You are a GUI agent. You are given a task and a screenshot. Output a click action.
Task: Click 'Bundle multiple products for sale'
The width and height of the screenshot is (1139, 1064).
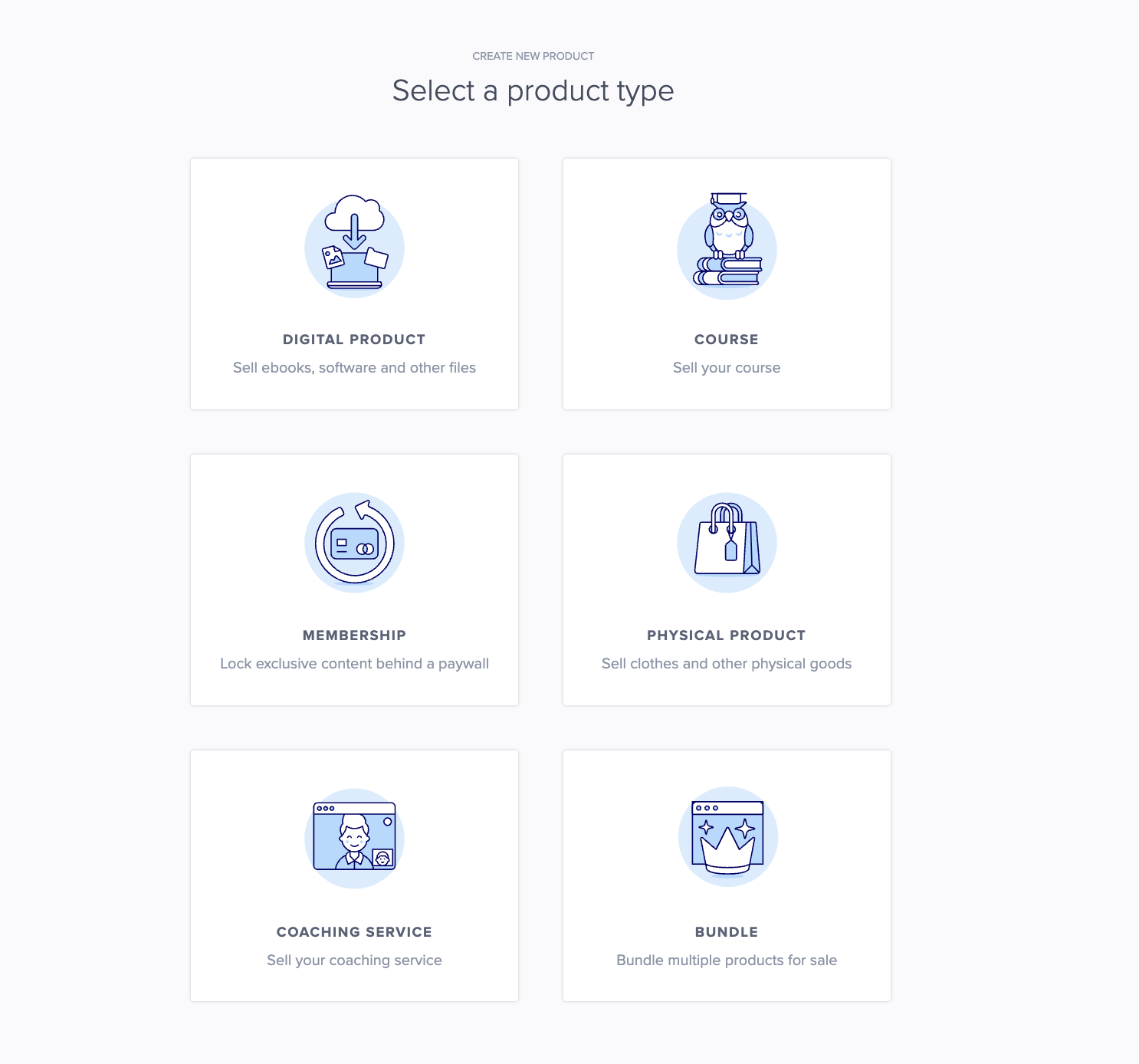tap(727, 961)
